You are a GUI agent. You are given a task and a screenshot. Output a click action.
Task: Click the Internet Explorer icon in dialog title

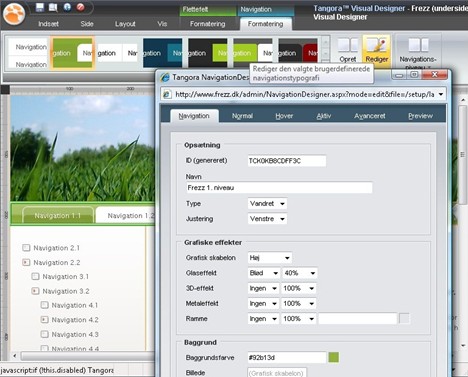coord(165,77)
